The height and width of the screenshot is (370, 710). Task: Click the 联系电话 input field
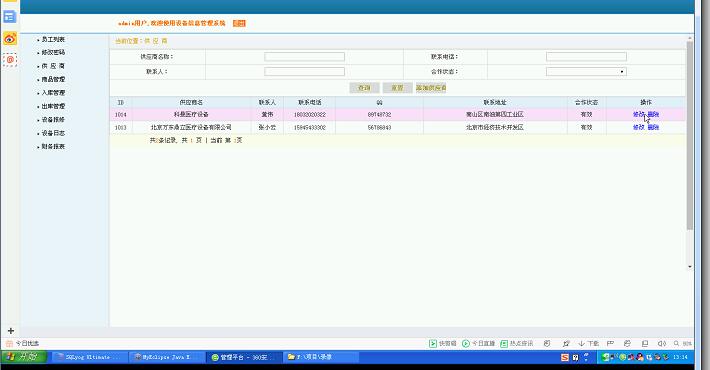(586, 57)
